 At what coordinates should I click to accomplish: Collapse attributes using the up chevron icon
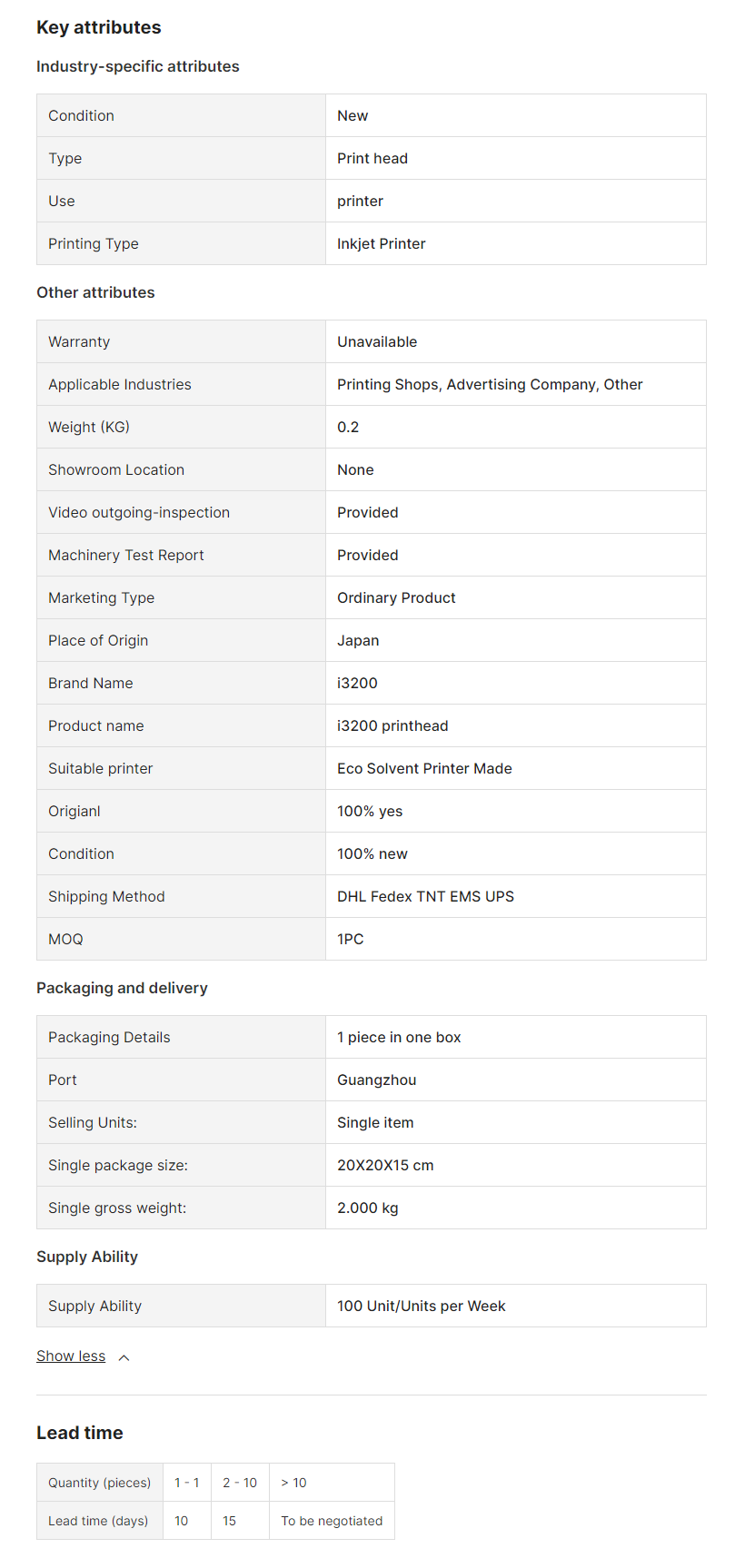point(124,1357)
